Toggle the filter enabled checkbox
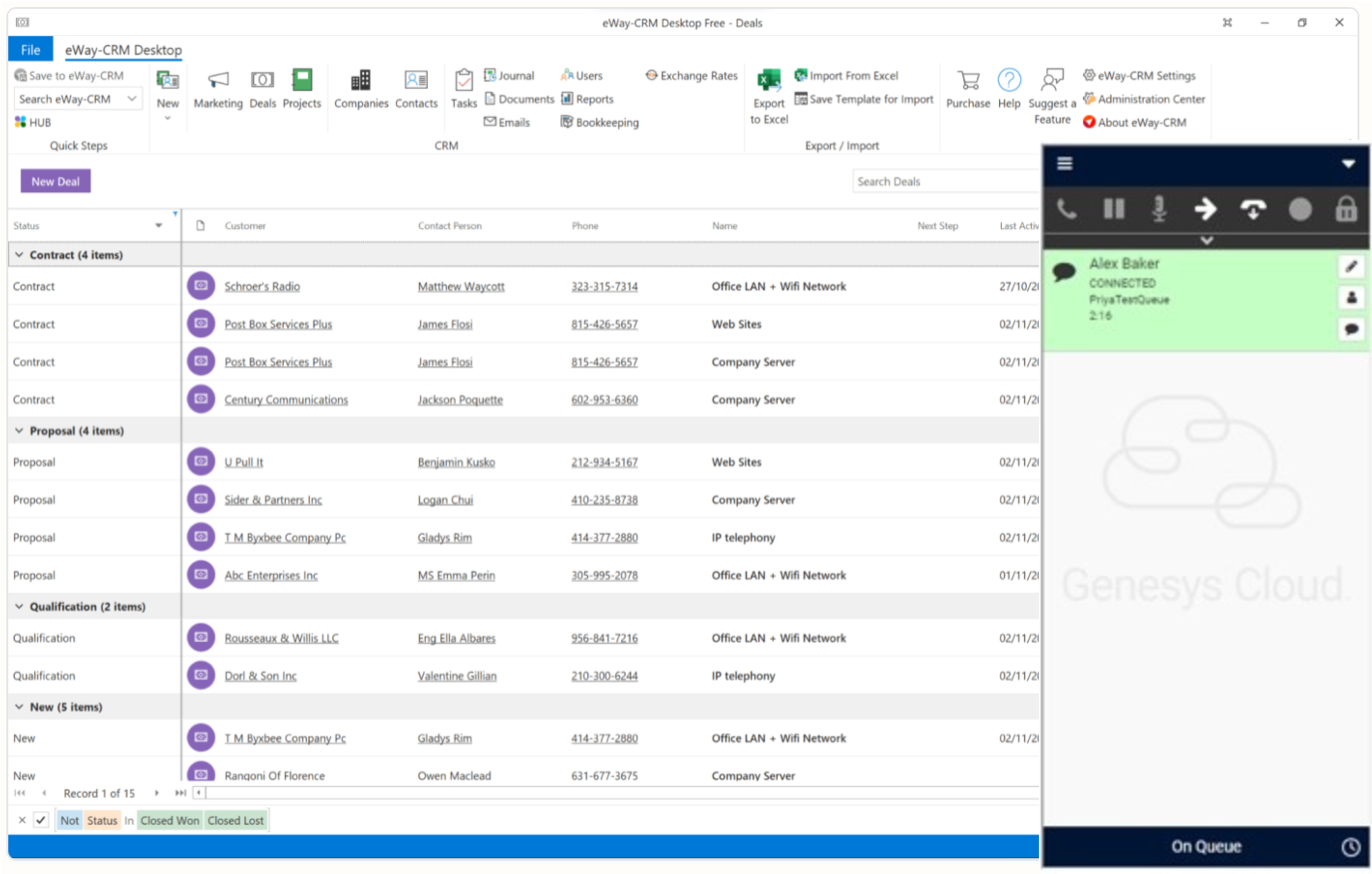The image size is (1372, 874). [41, 820]
